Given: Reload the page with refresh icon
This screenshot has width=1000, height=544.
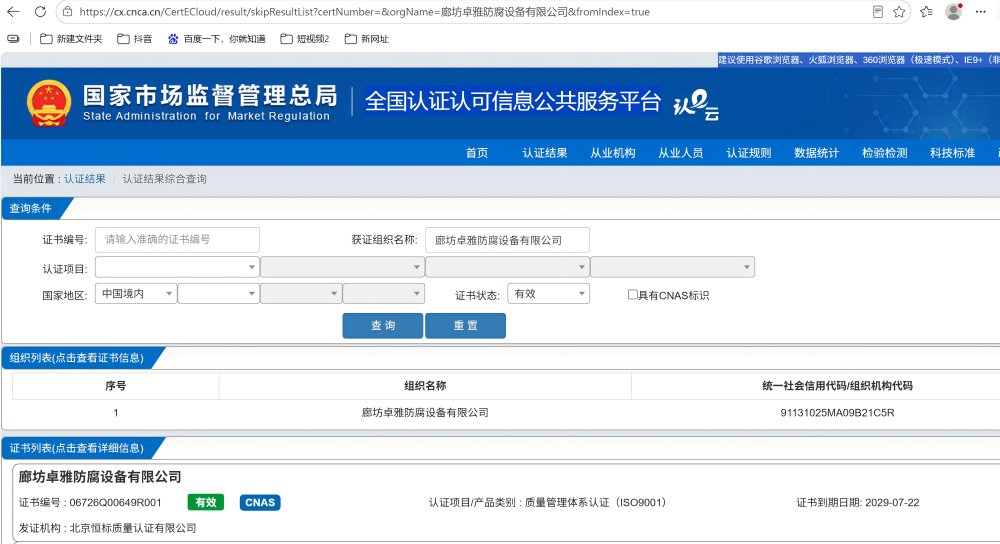Looking at the screenshot, I should click(x=40, y=11).
